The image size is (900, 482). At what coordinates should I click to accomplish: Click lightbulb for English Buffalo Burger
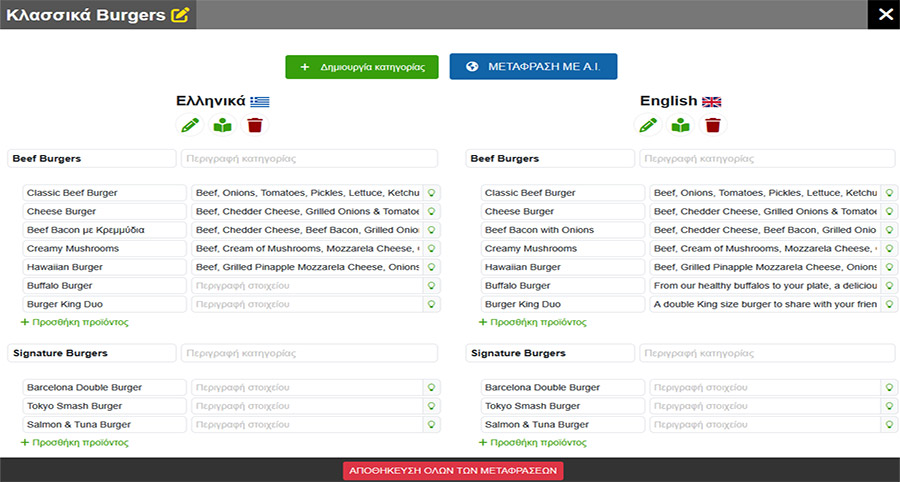coord(890,286)
